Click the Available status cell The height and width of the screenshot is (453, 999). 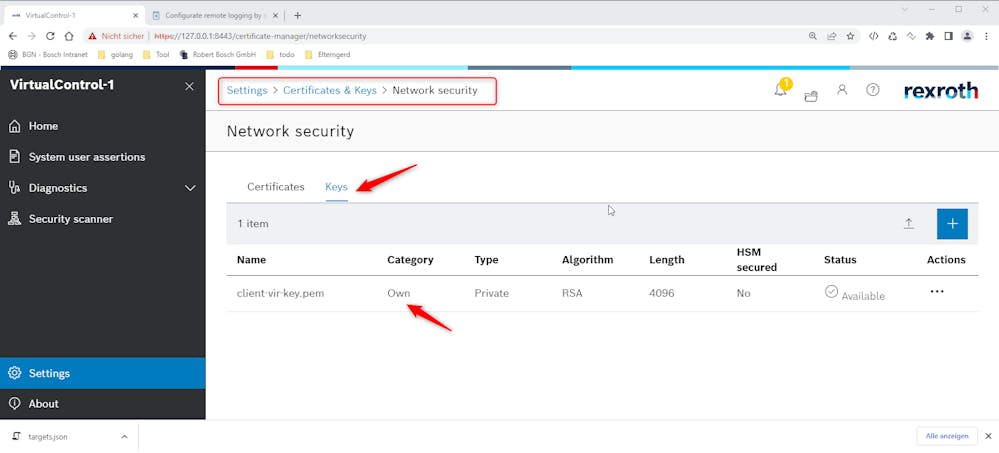pyautogui.click(x=854, y=294)
